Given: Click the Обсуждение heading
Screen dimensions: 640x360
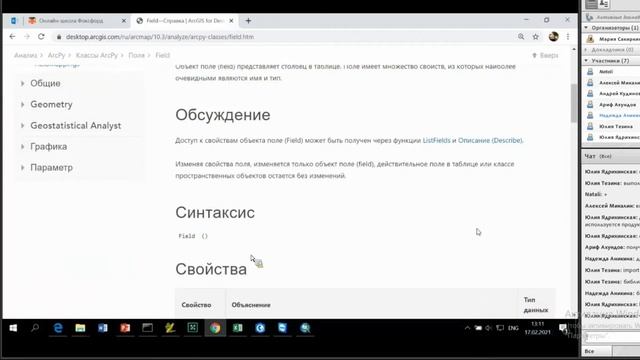Looking at the screenshot, I should point(223,115).
